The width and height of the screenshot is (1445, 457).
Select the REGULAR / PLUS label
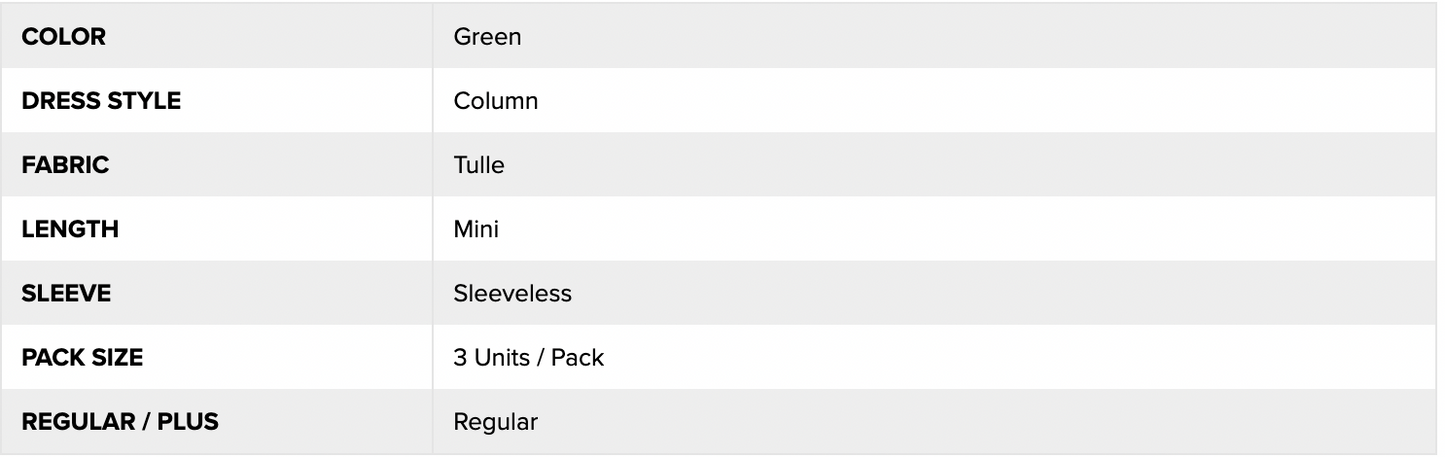click(x=120, y=421)
